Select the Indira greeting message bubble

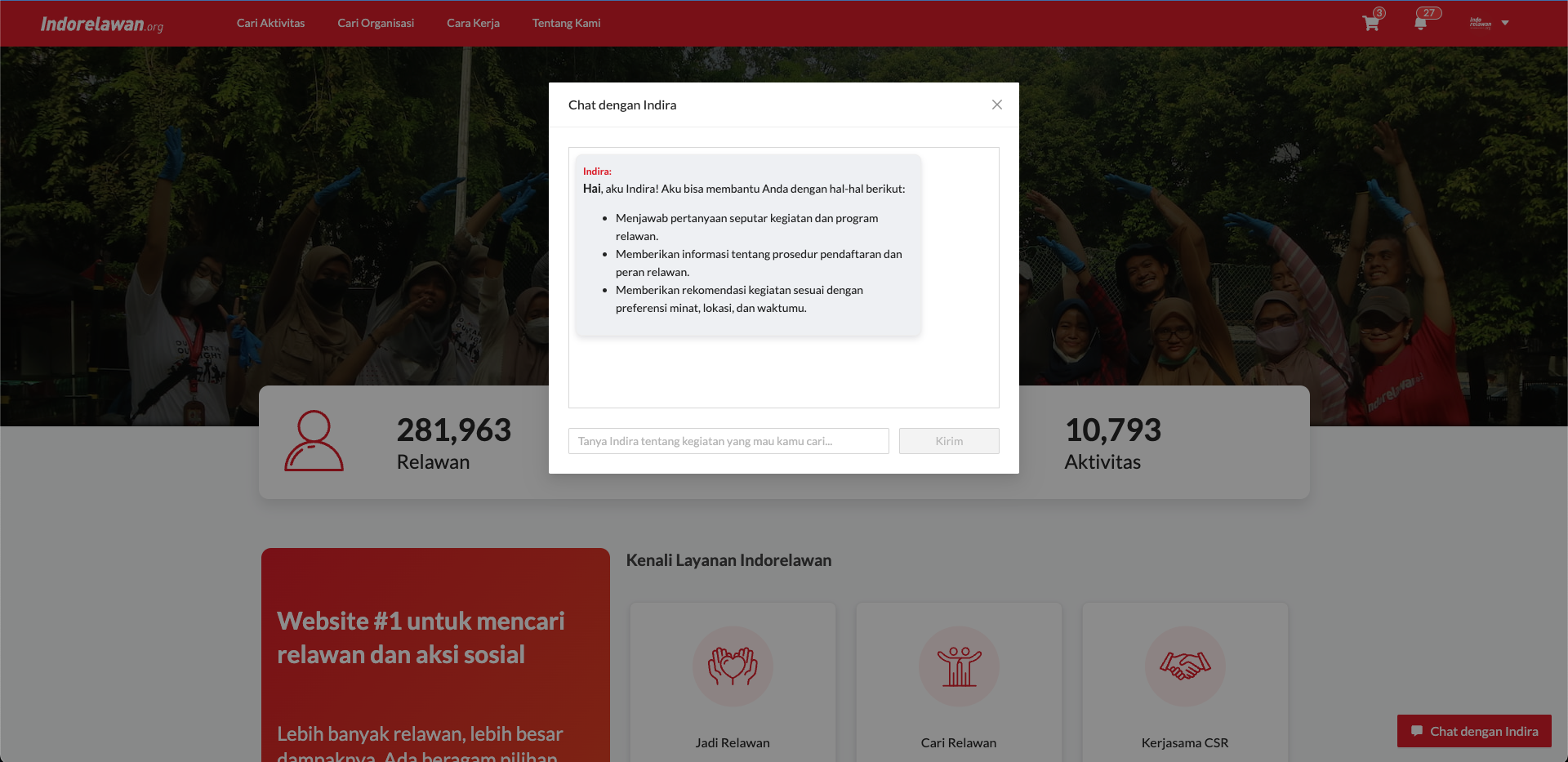(747, 245)
